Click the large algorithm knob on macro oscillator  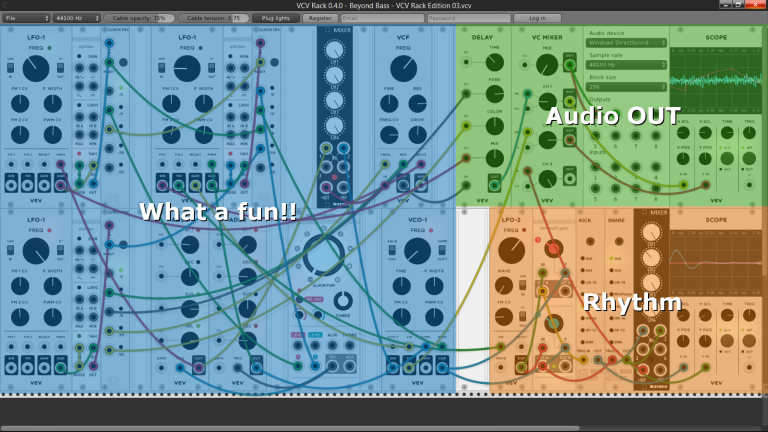click(323, 256)
